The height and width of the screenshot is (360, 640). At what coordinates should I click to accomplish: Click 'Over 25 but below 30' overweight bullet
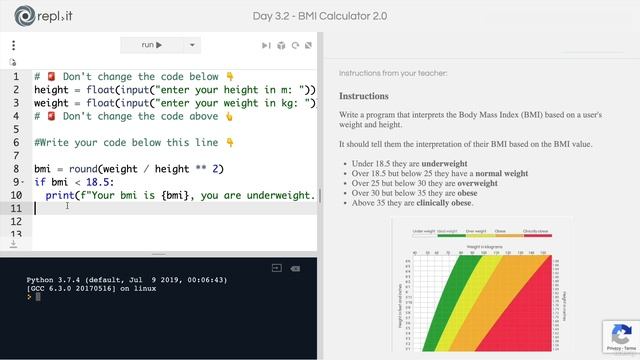point(424,183)
